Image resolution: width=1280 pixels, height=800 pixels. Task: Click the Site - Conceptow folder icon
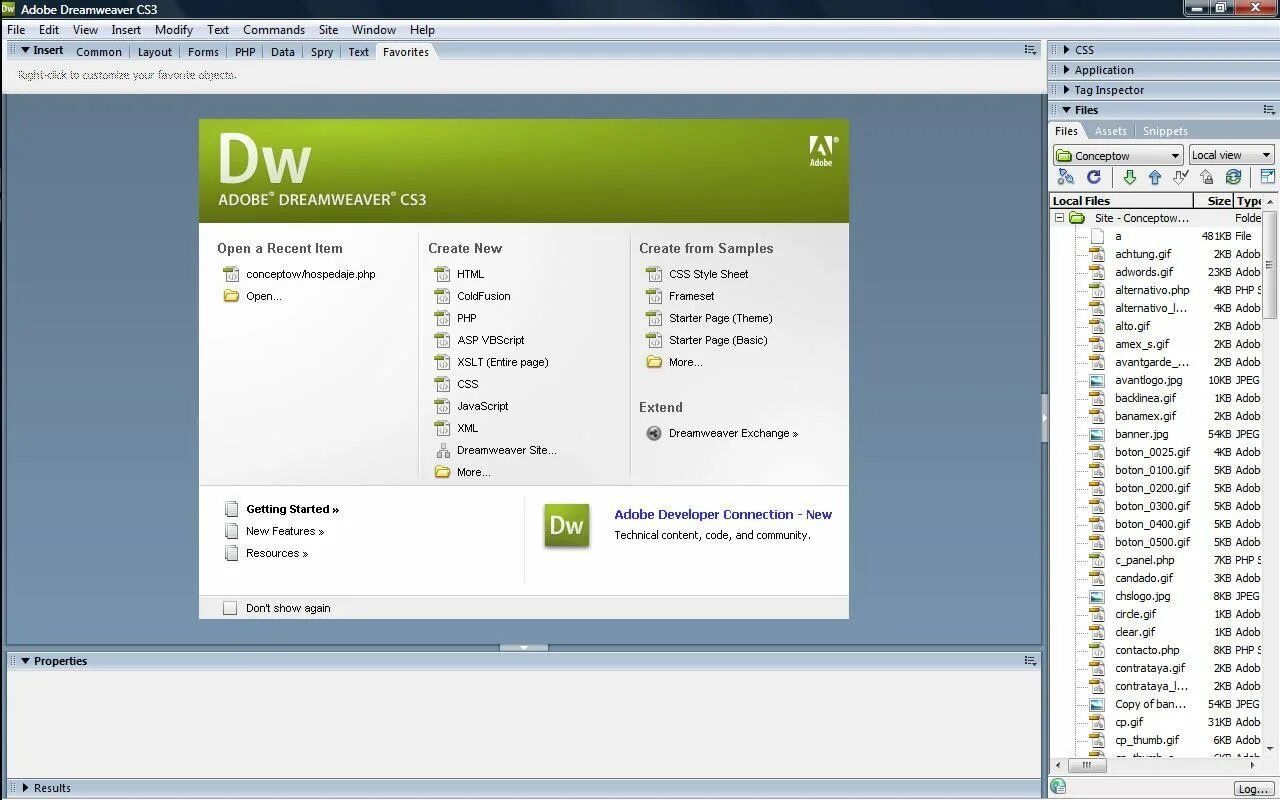1077,218
